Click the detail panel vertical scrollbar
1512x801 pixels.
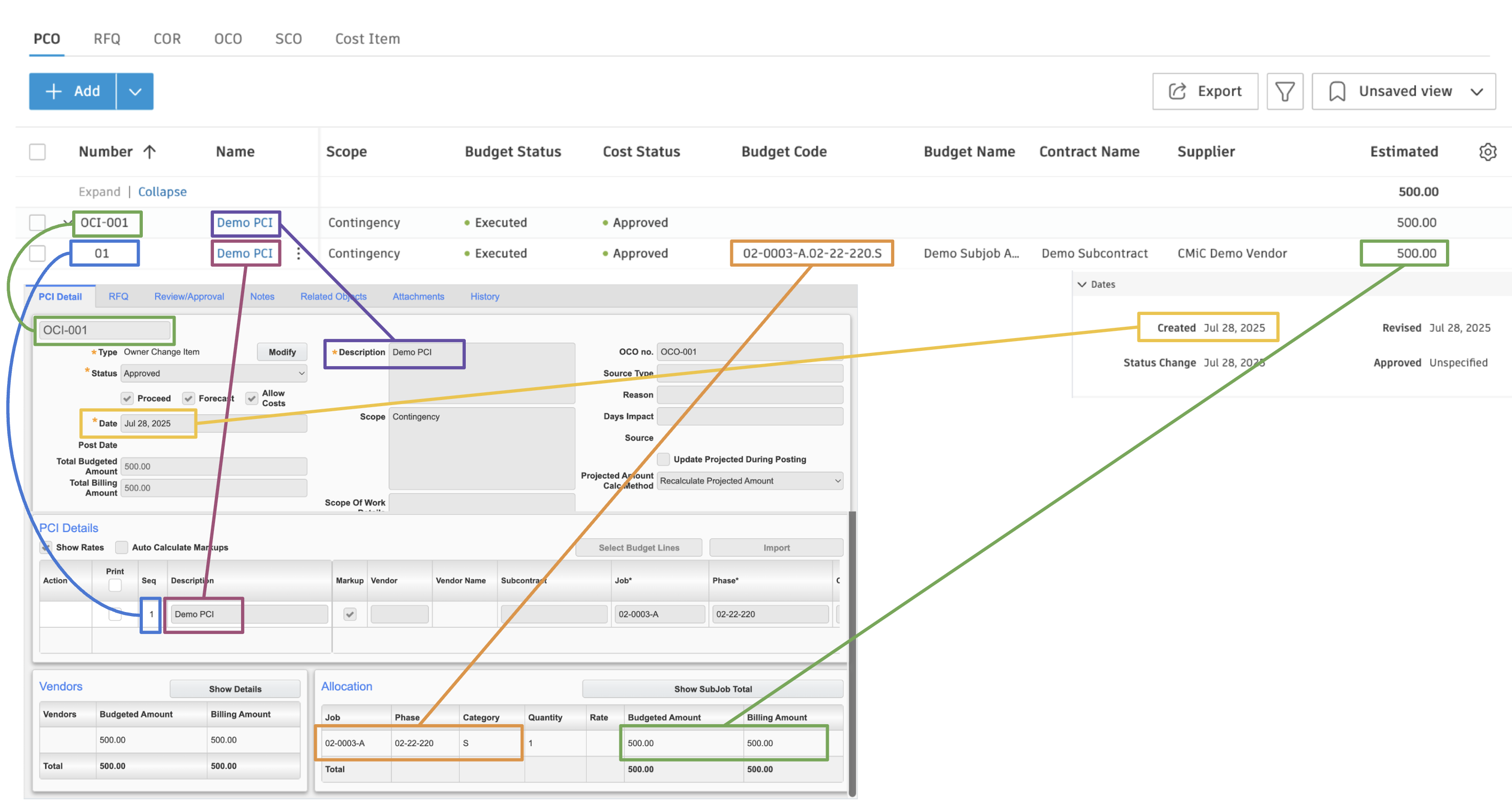pos(852,653)
